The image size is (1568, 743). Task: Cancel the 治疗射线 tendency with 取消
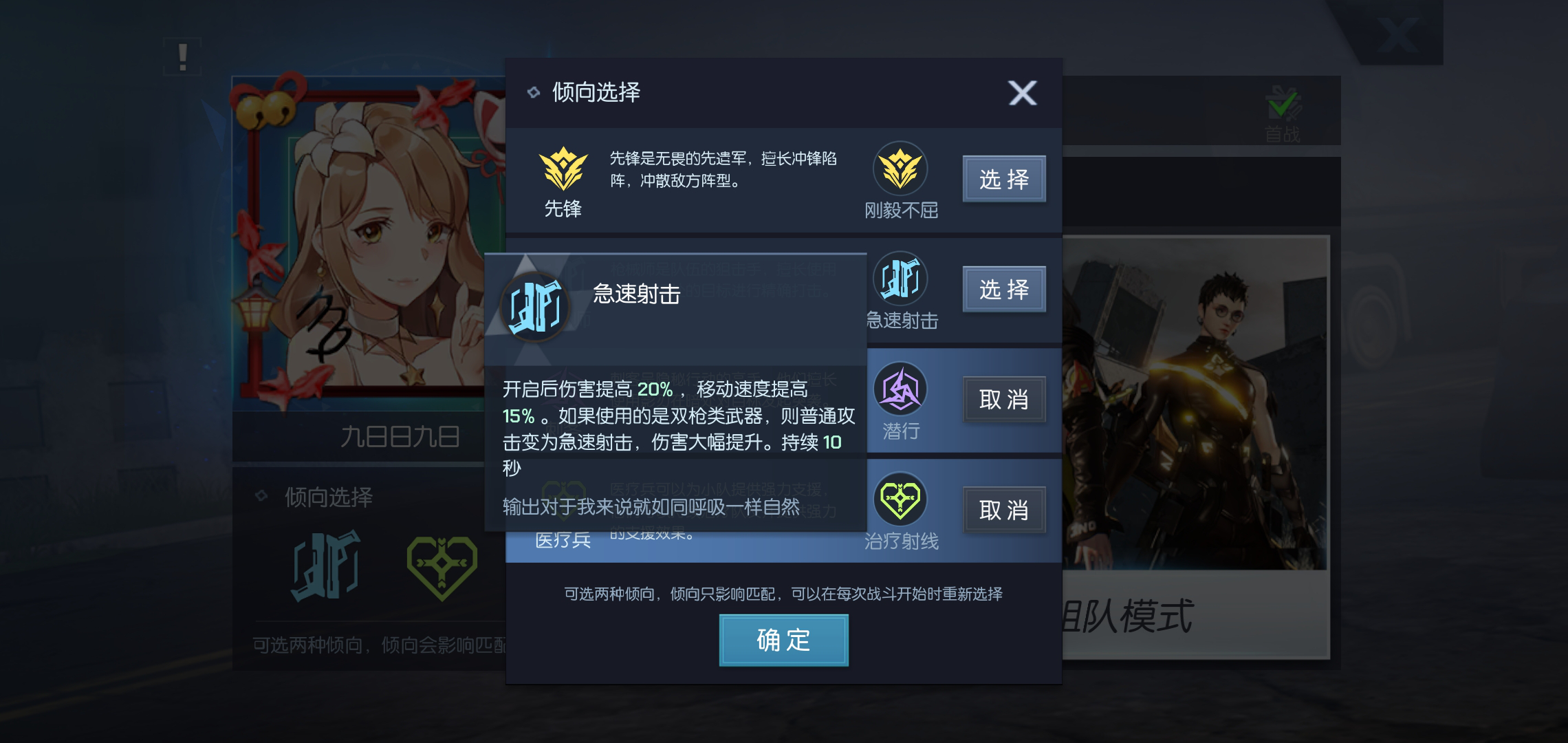pyautogui.click(x=1004, y=510)
